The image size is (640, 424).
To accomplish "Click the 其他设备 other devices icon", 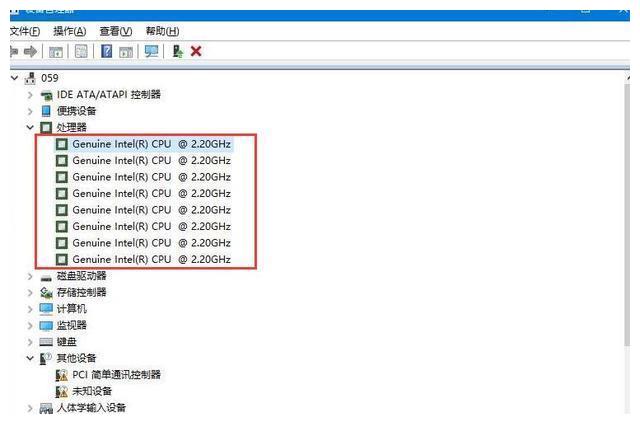I will click(46, 358).
